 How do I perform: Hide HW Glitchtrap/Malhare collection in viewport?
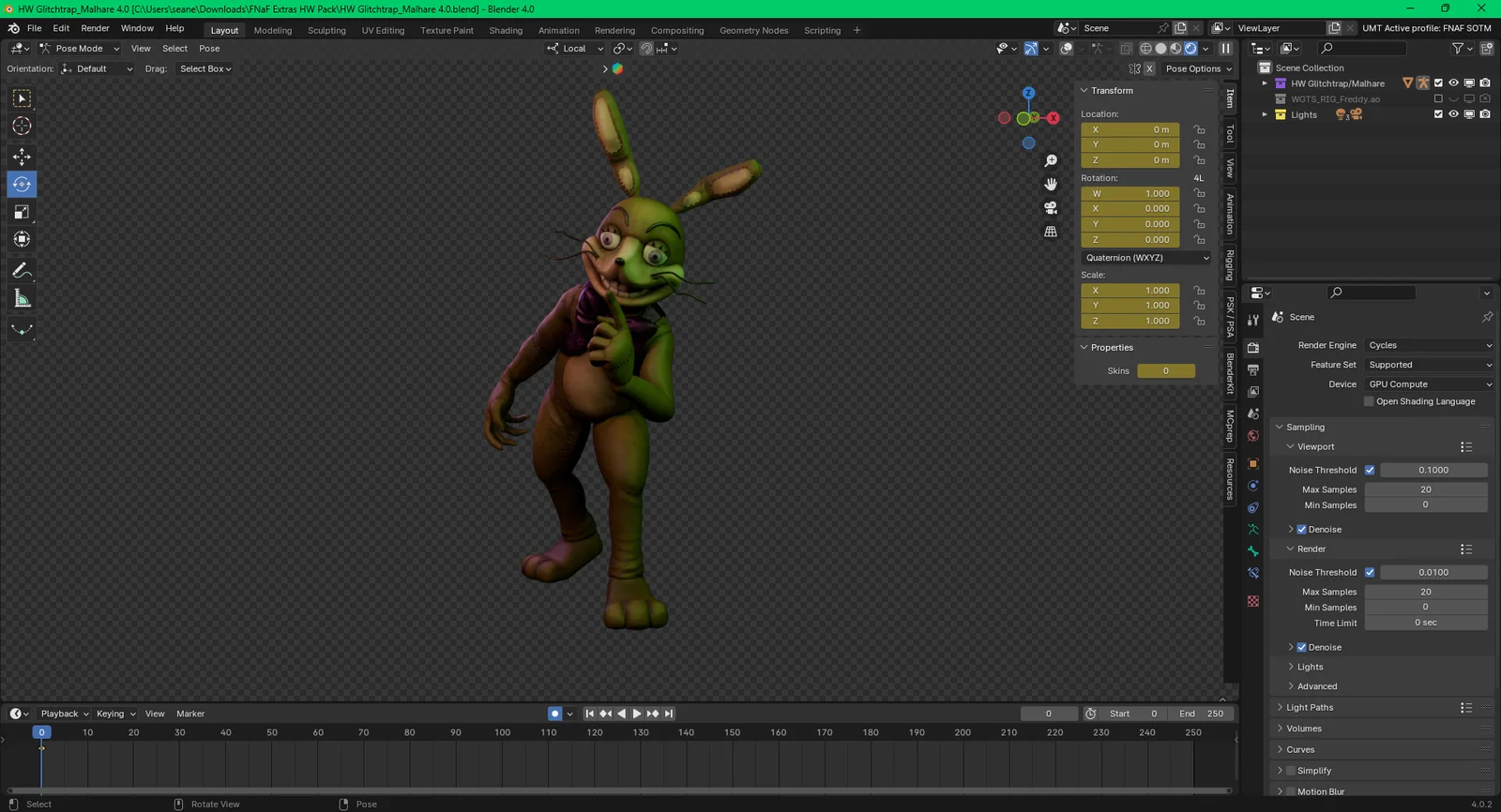tap(1453, 83)
